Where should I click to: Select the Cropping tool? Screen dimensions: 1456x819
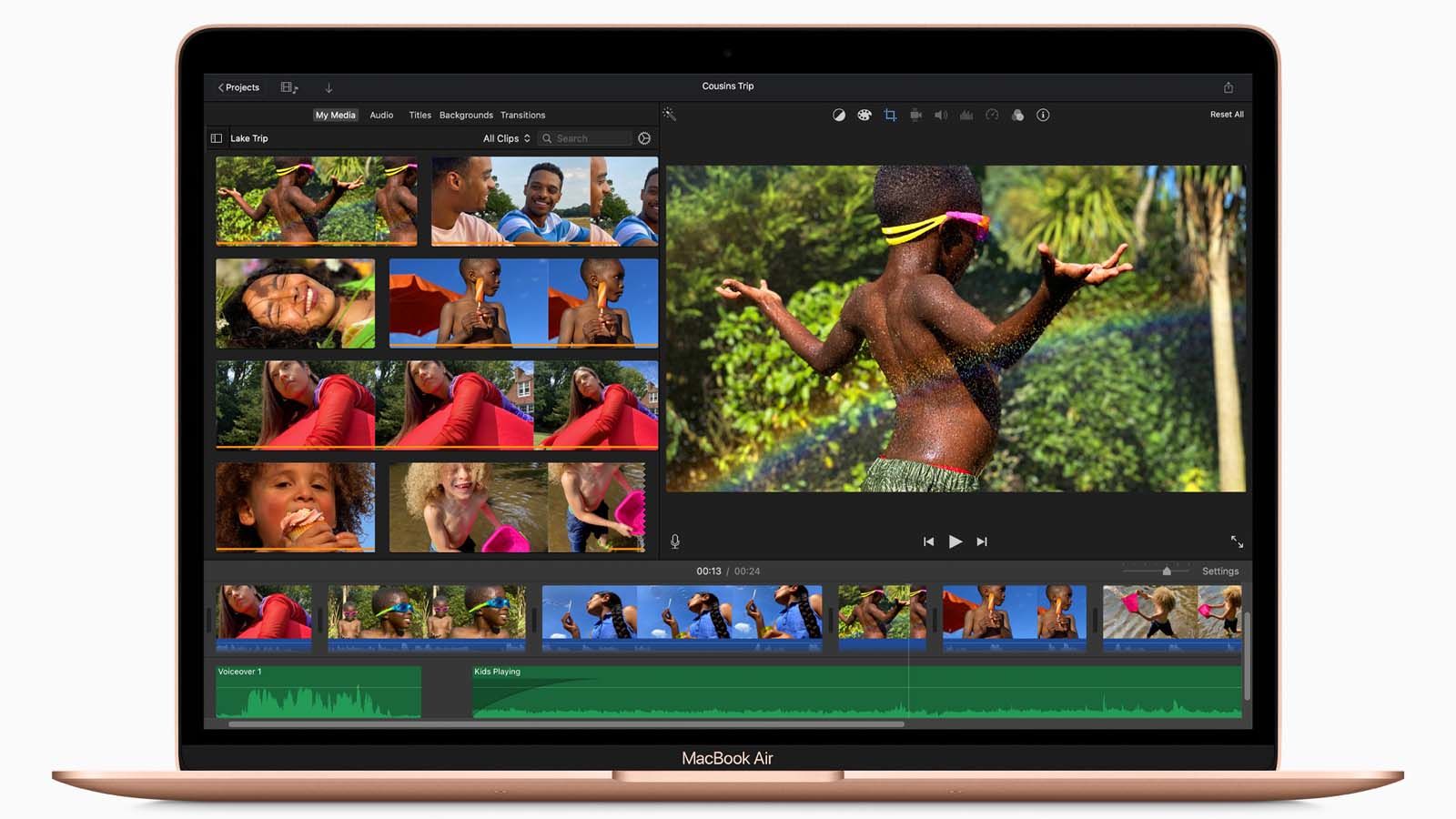coord(890,115)
